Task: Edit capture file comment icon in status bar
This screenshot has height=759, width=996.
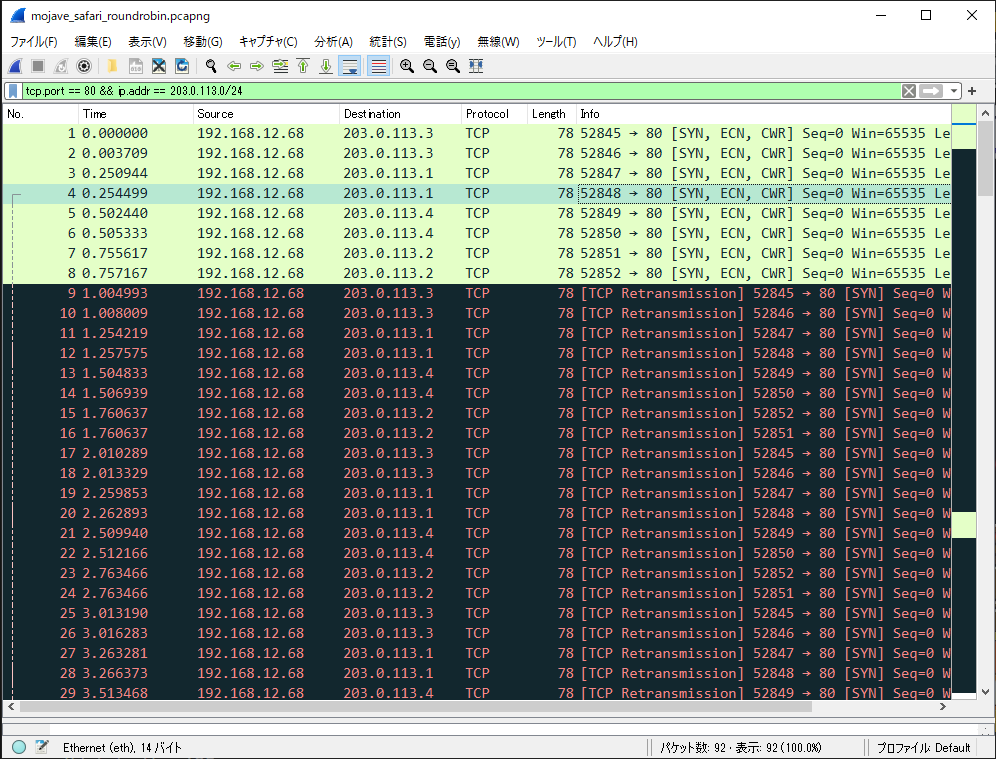Action: 42,747
